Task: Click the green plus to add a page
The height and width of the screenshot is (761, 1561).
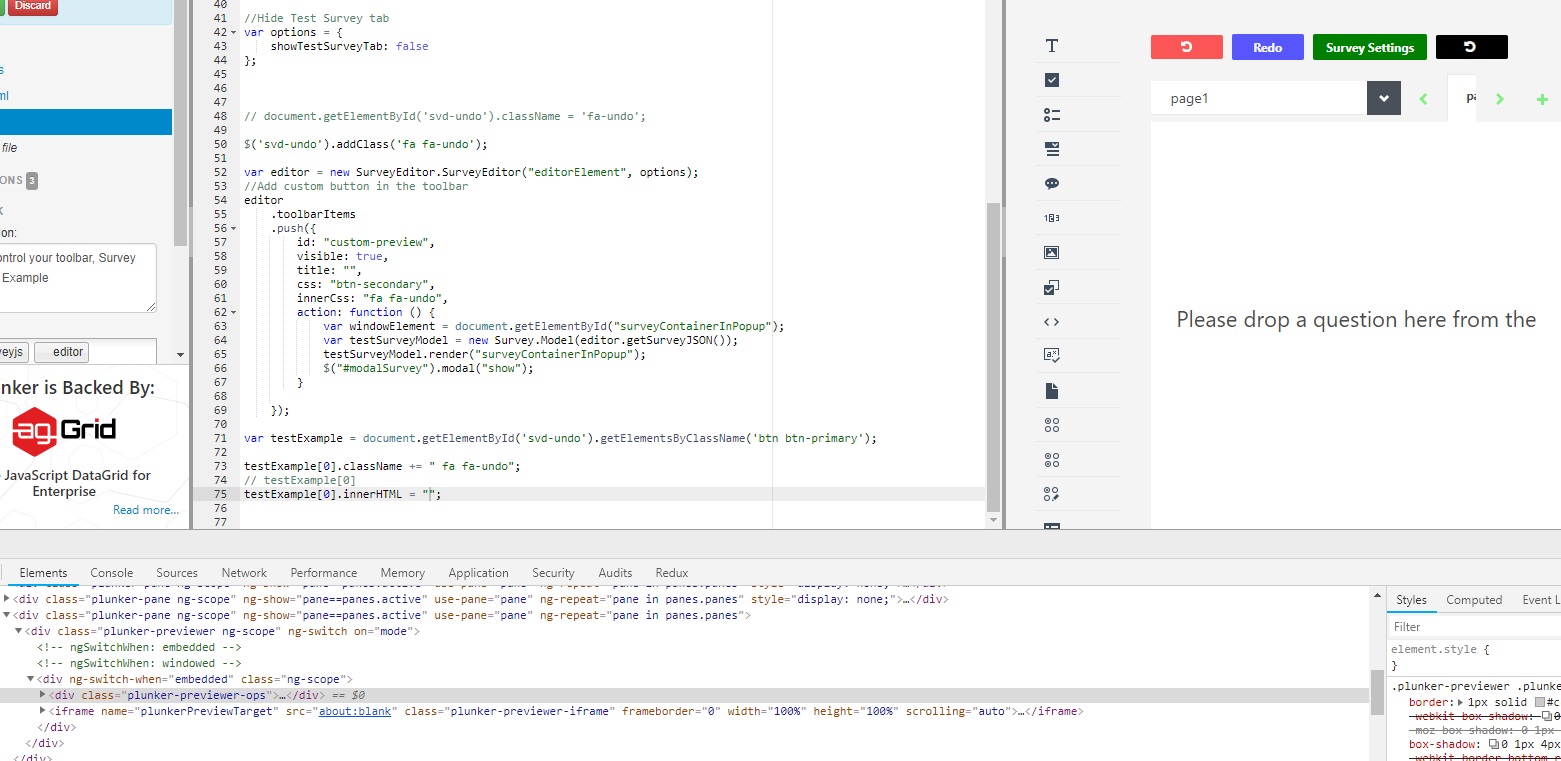Action: (x=1541, y=98)
